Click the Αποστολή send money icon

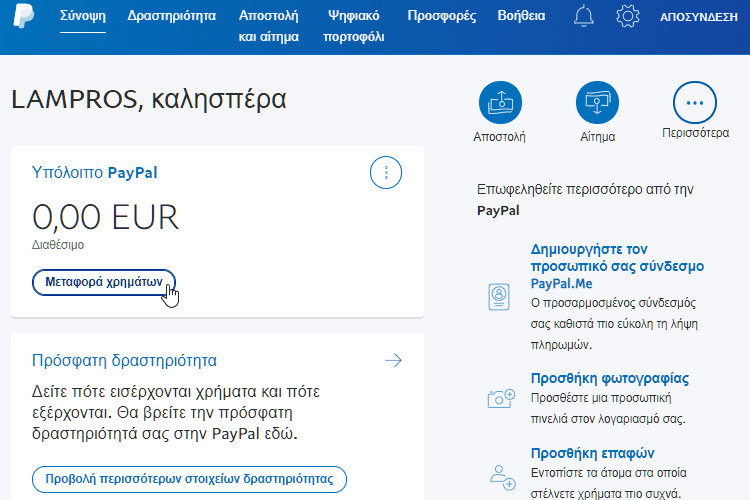(500, 102)
